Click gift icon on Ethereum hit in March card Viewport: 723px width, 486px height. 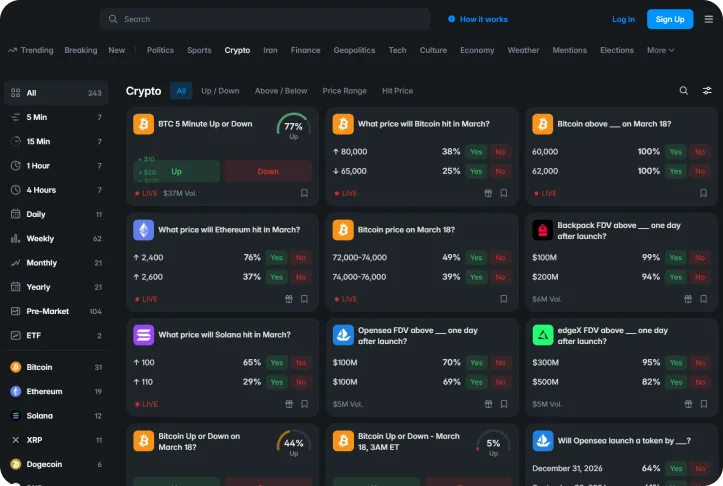289,299
